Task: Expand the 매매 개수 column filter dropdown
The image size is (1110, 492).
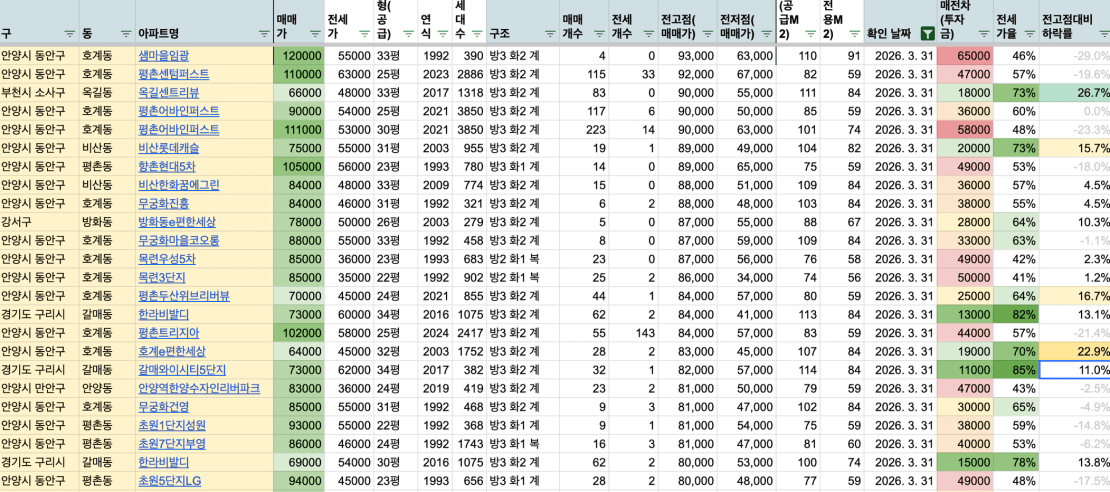Action: tap(598, 33)
